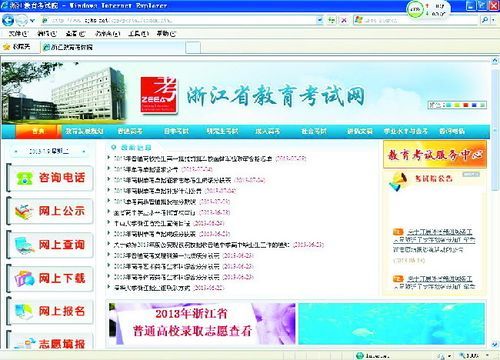Open 网上下载 sidebar button

[x=50, y=278]
